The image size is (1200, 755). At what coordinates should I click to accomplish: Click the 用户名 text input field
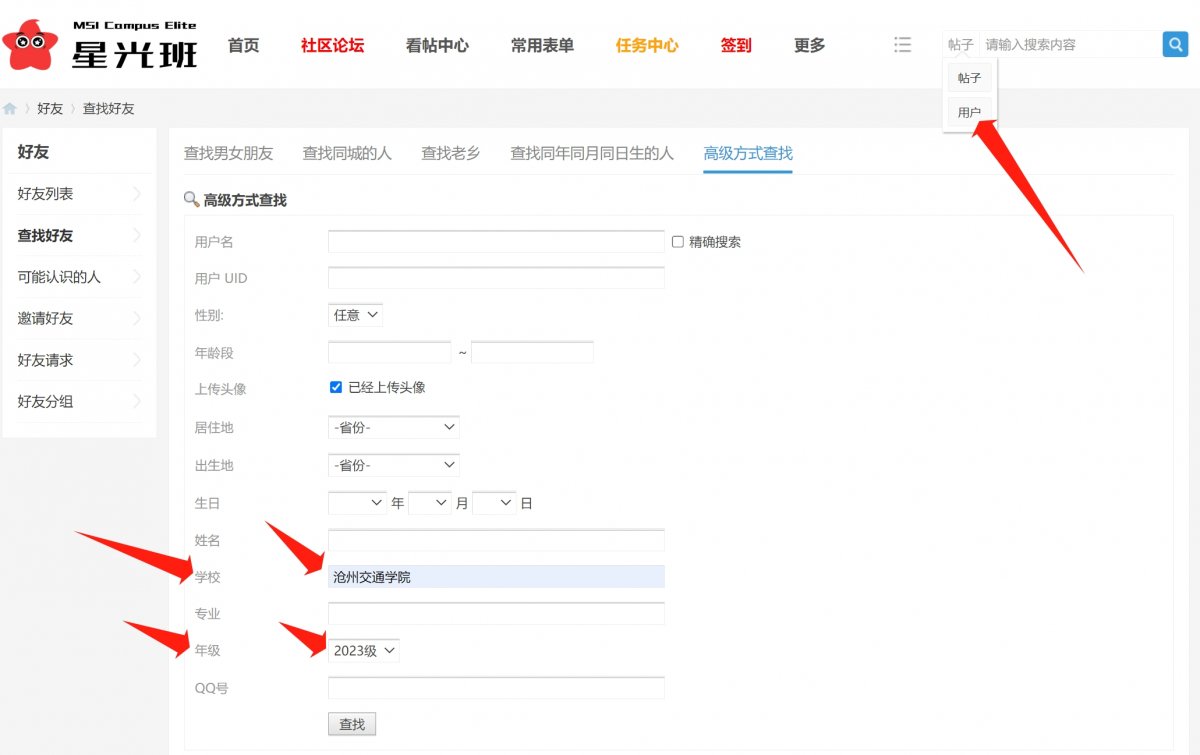496,242
